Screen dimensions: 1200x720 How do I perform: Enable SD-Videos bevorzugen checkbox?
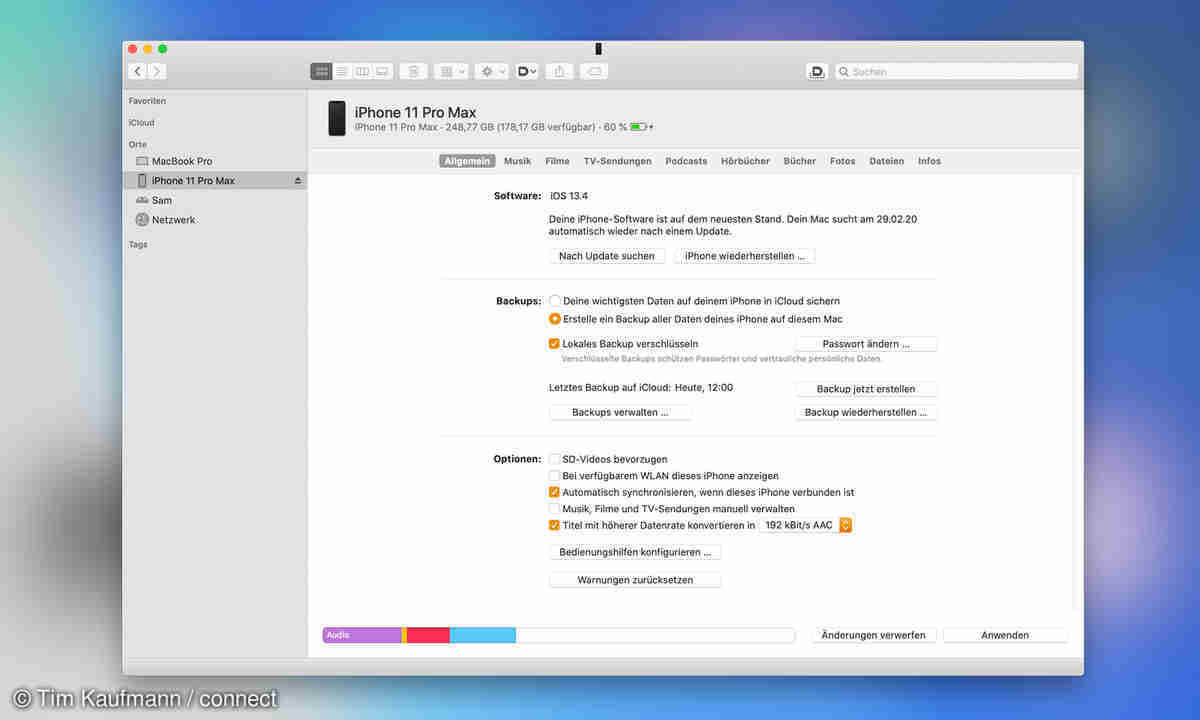click(x=555, y=459)
